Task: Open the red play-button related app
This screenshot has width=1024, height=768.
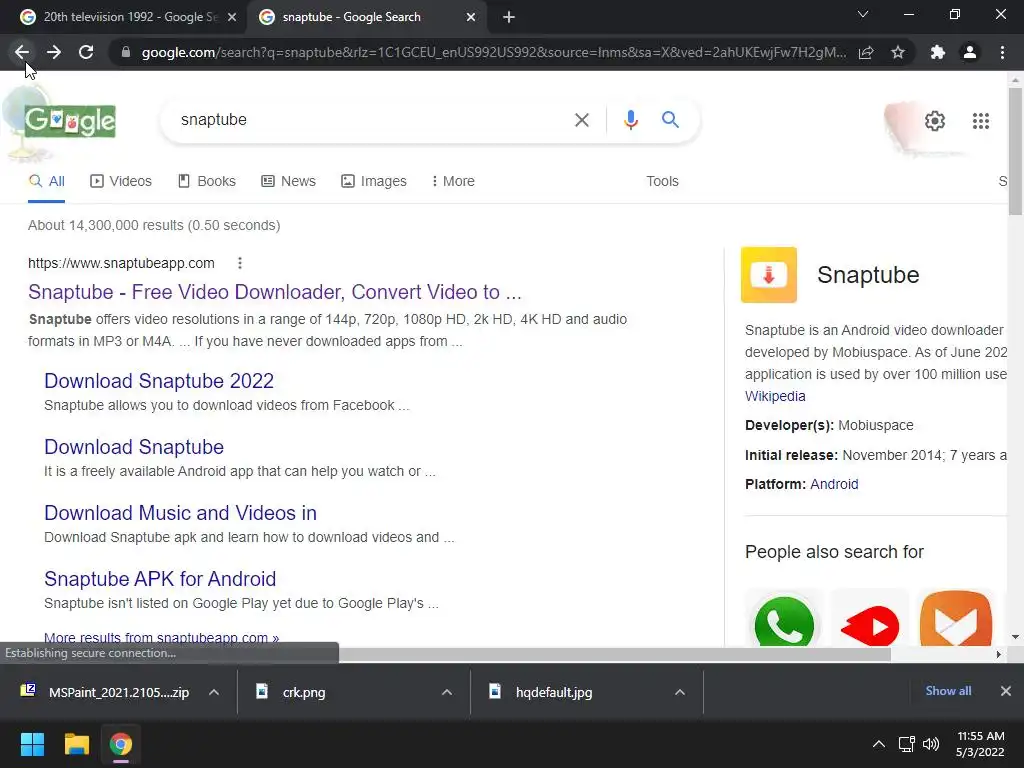Action: point(870,620)
